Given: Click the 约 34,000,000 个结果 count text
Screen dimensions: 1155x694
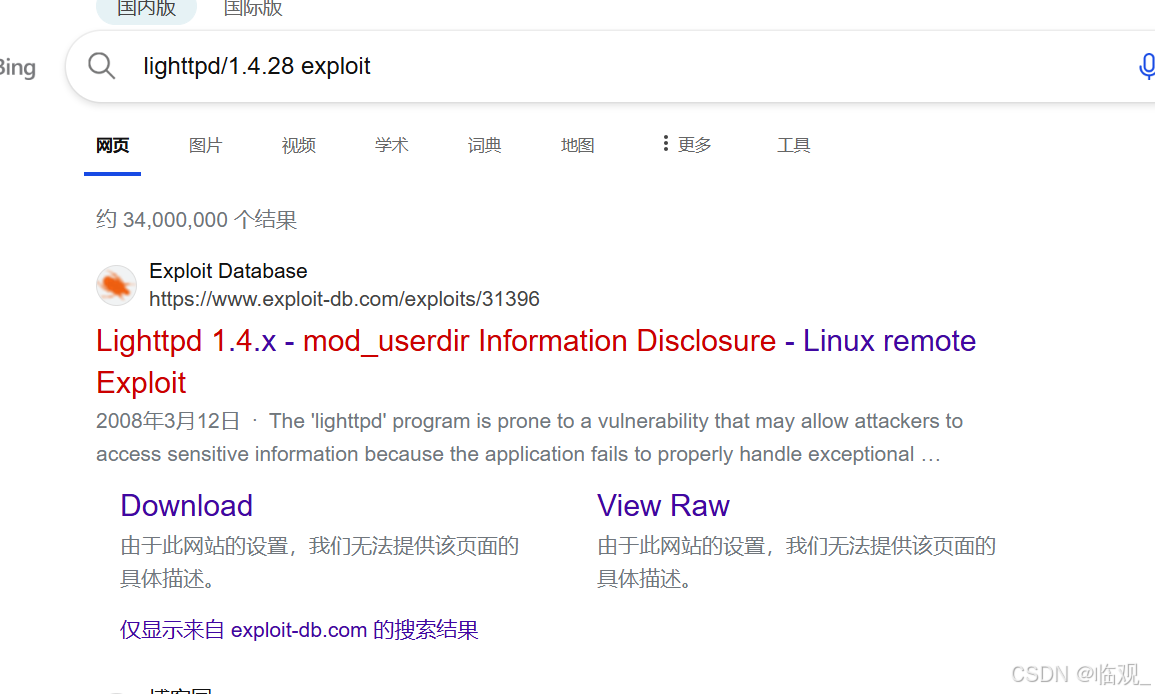Looking at the screenshot, I should [197, 220].
